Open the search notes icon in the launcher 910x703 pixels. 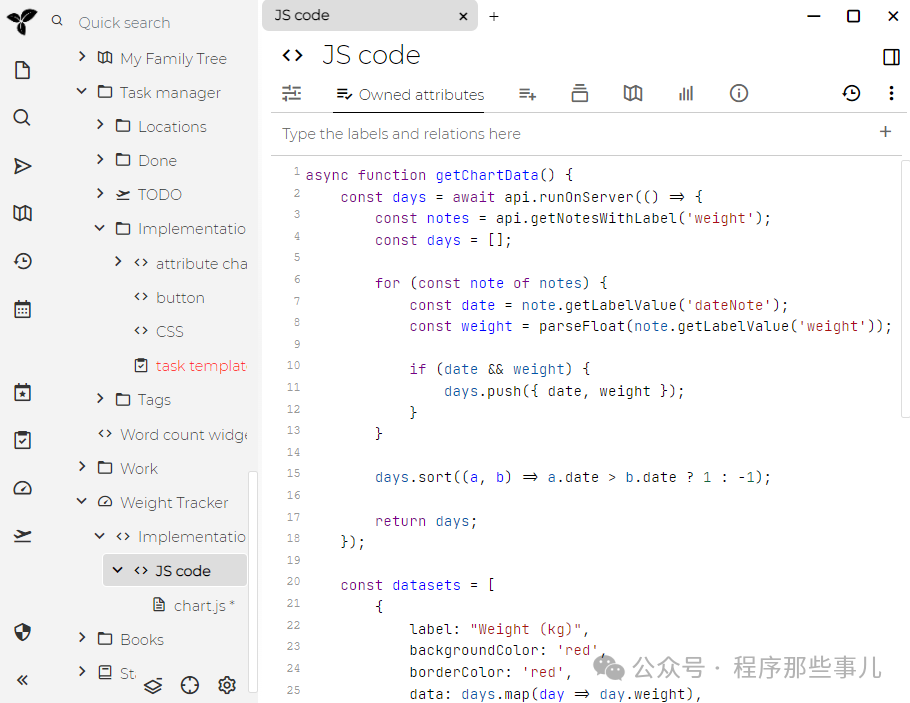pyautogui.click(x=22, y=118)
